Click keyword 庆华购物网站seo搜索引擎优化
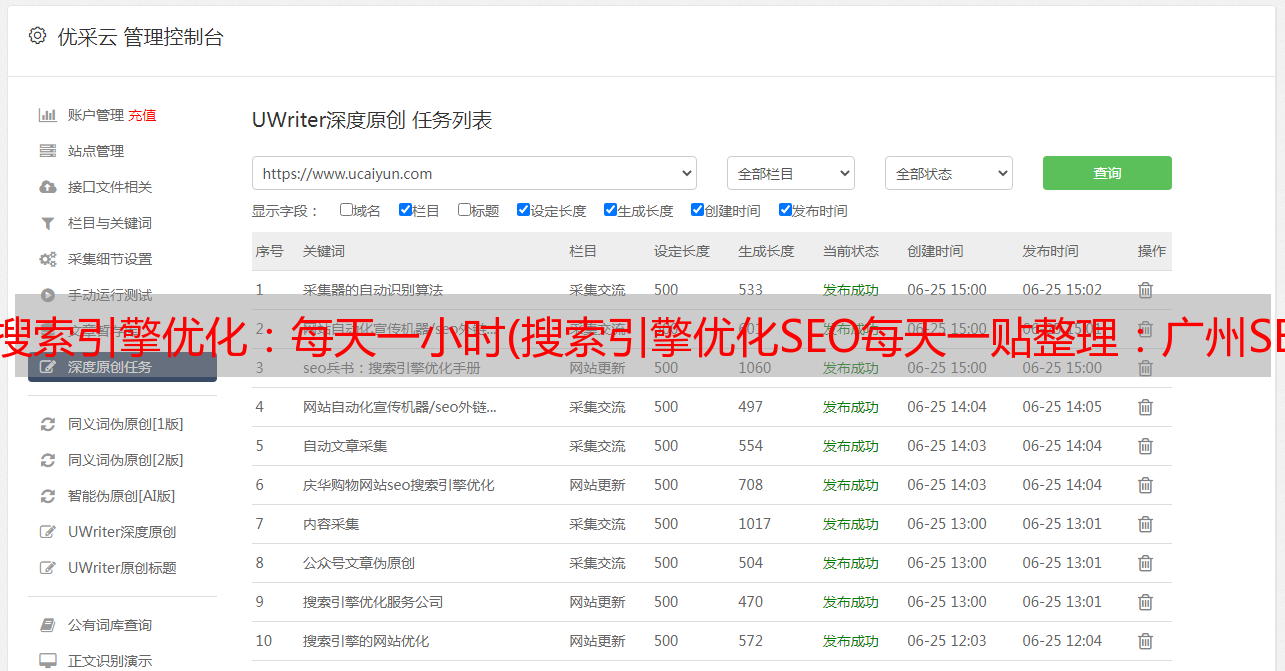 (x=399, y=485)
